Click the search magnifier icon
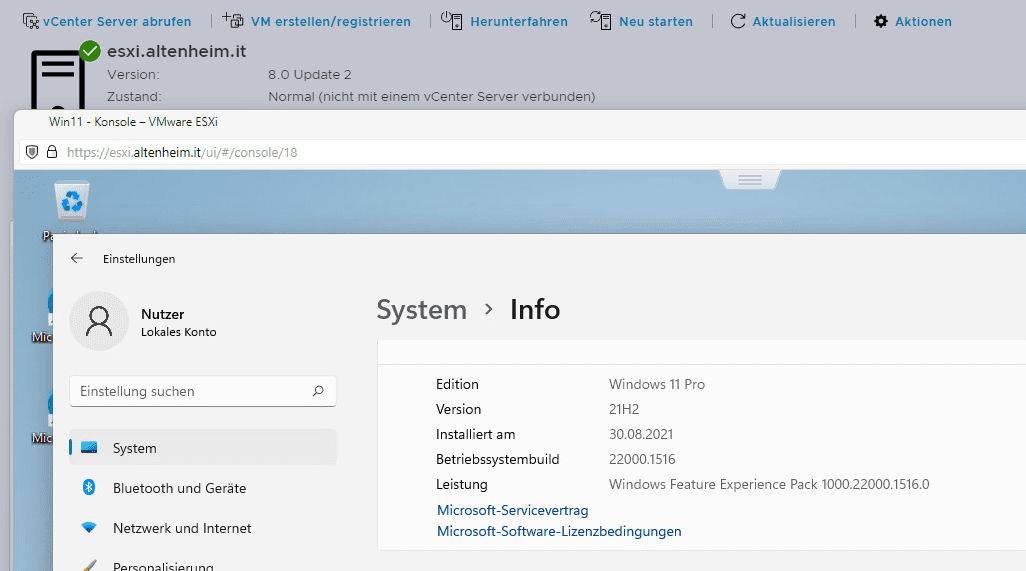 [318, 391]
